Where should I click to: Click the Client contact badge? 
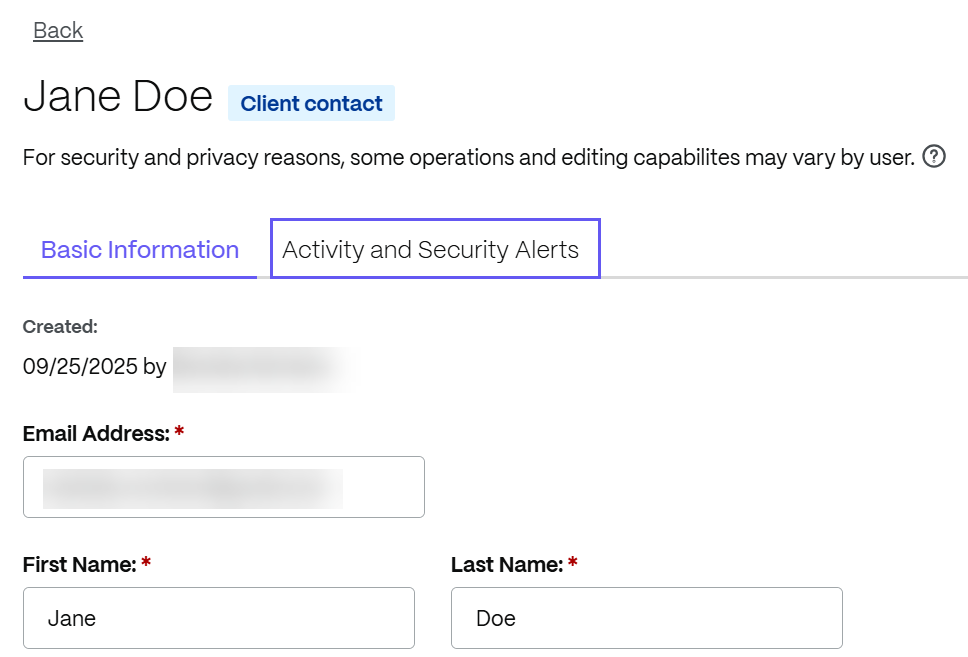point(311,104)
